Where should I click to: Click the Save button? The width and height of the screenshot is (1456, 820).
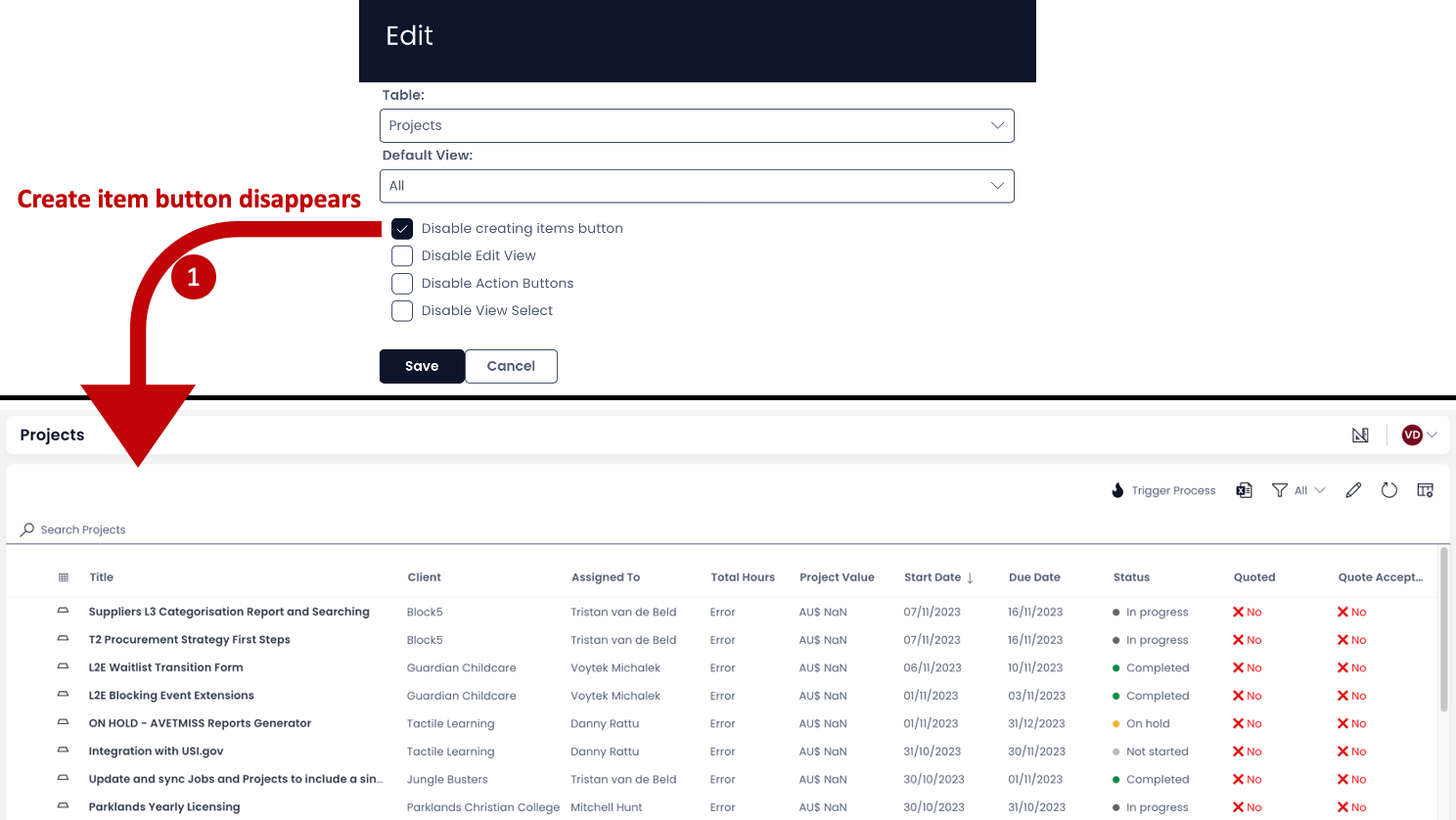[422, 366]
